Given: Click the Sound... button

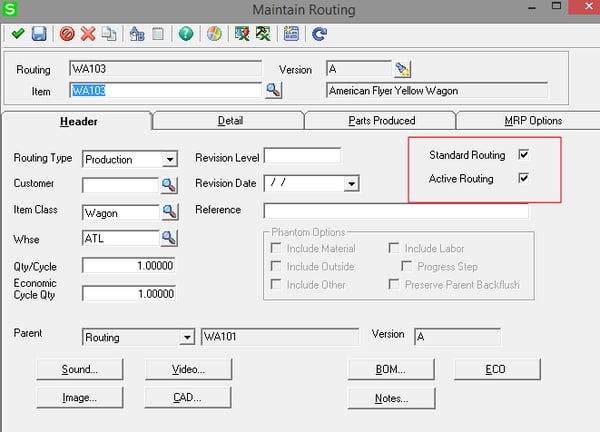Looking at the screenshot, I should [80, 369].
